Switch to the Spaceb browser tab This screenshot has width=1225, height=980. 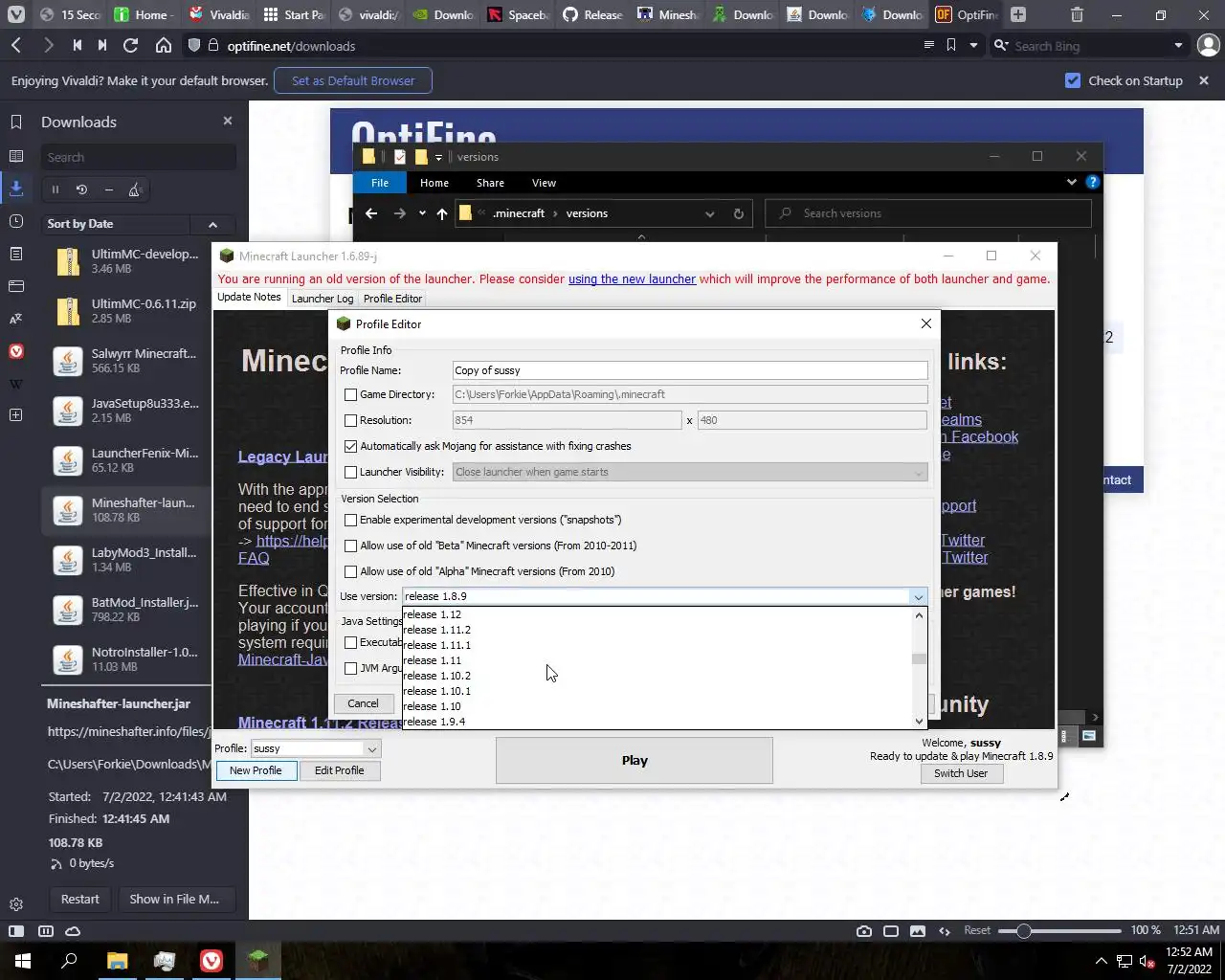[518, 14]
